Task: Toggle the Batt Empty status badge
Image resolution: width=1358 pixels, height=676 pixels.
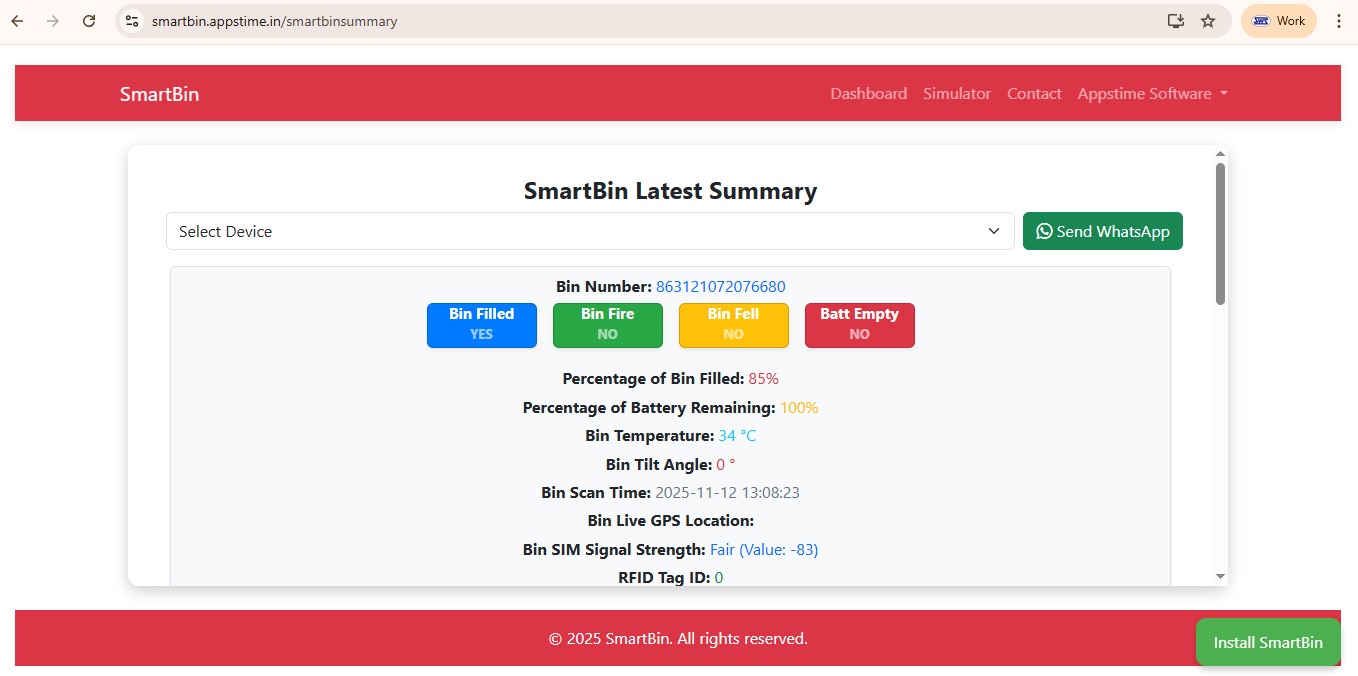Action: pyautogui.click(x=859, y=325)
